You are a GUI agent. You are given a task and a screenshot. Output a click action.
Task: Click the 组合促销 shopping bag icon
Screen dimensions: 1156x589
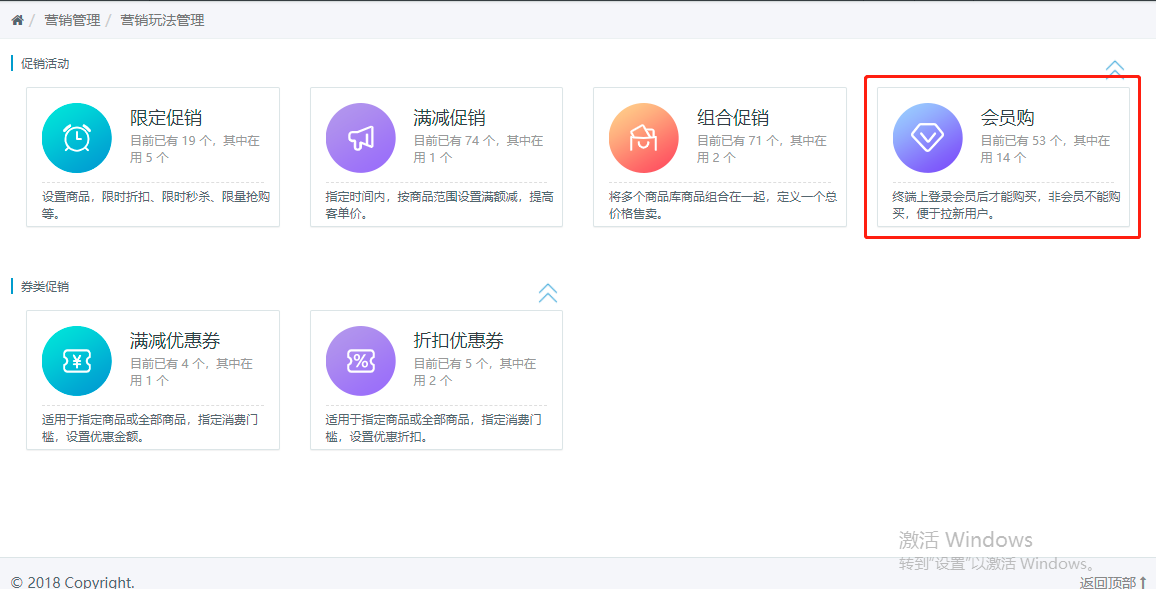pos(644,138)
